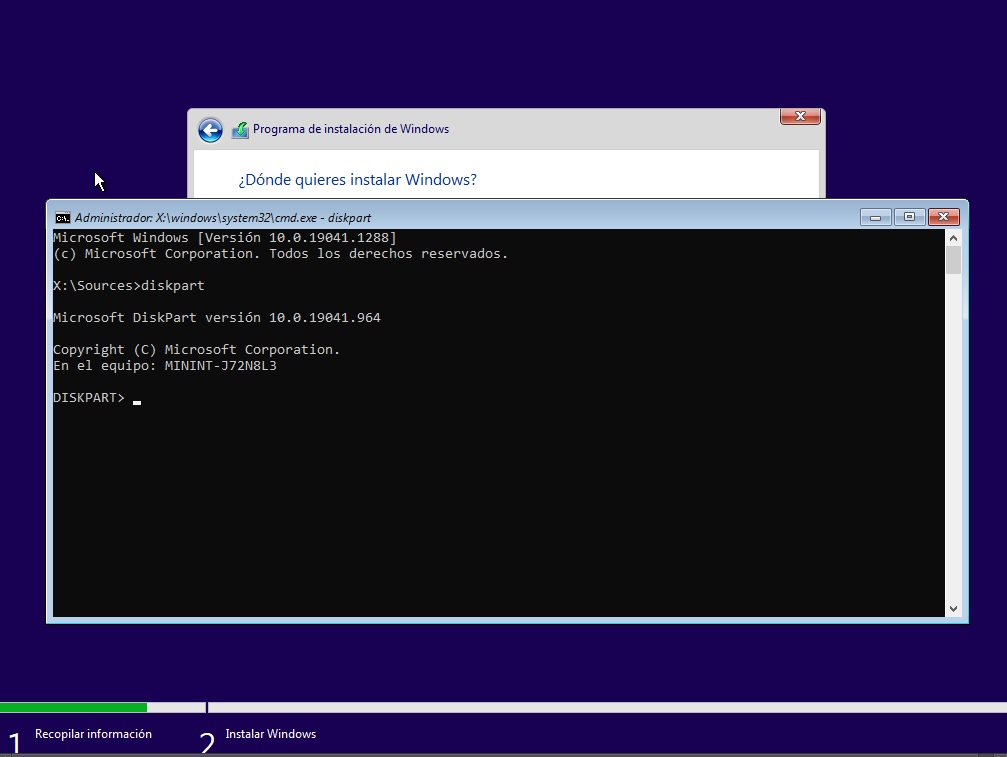Click the 'X:\Sources>diskpart' command line

pyautogui.click(x=128, y=286)
